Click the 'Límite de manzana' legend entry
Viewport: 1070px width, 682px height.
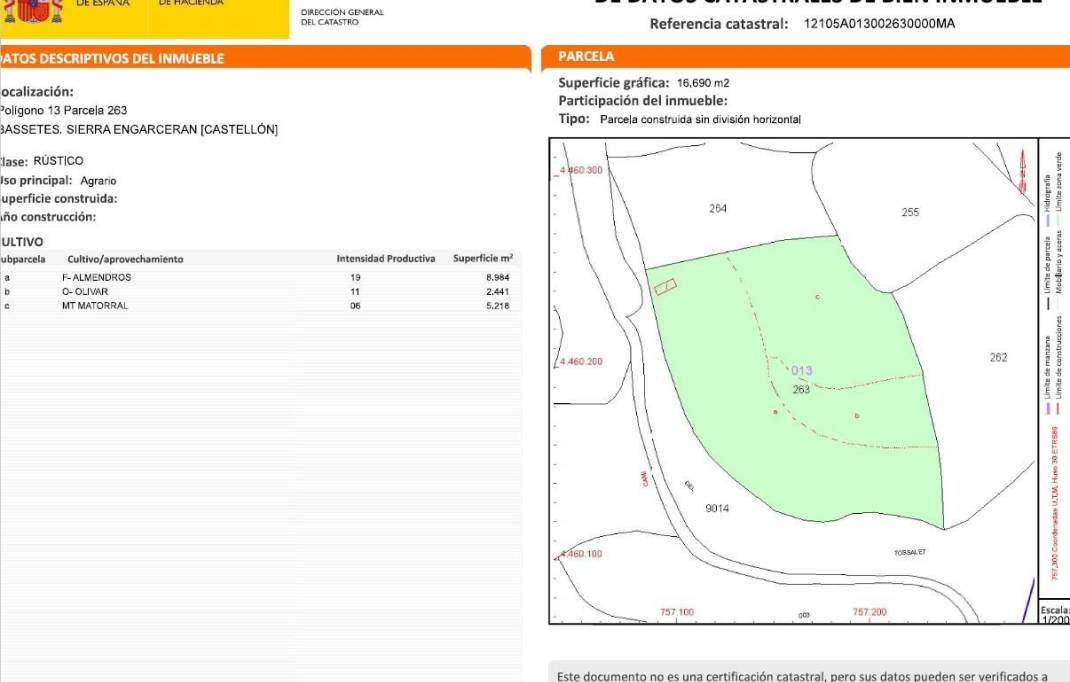[1047, 373]
